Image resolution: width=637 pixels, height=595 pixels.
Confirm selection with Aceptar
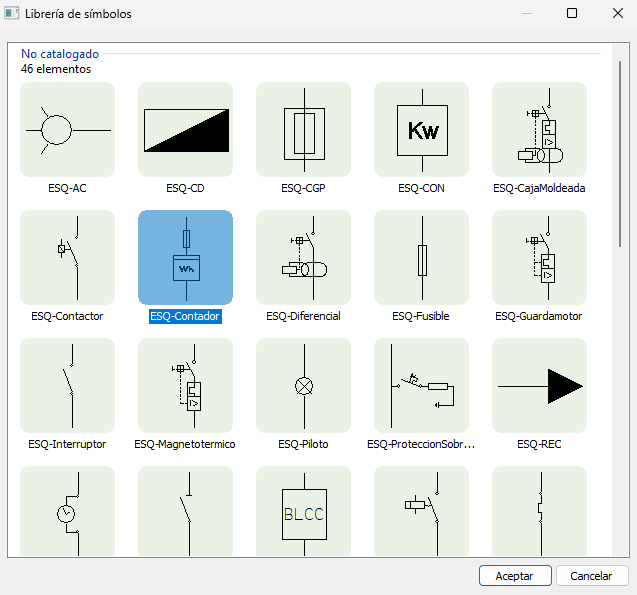[x=515, y=576]
